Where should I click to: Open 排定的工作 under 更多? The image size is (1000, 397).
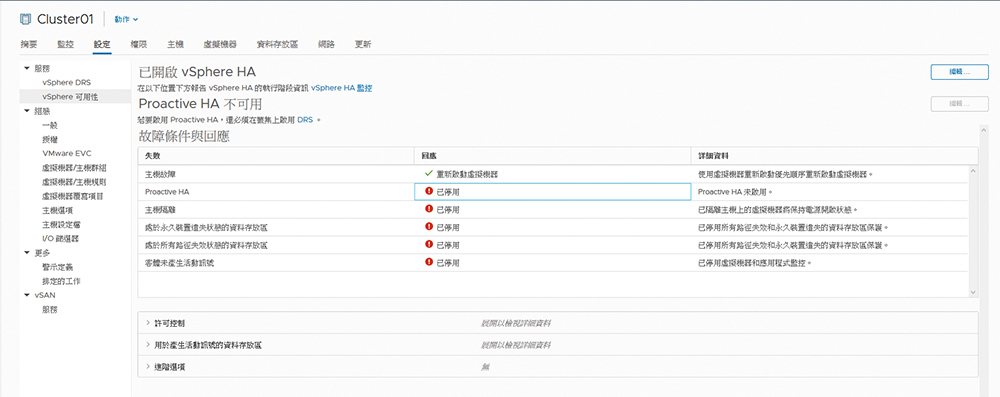click(x=61, y=281)
